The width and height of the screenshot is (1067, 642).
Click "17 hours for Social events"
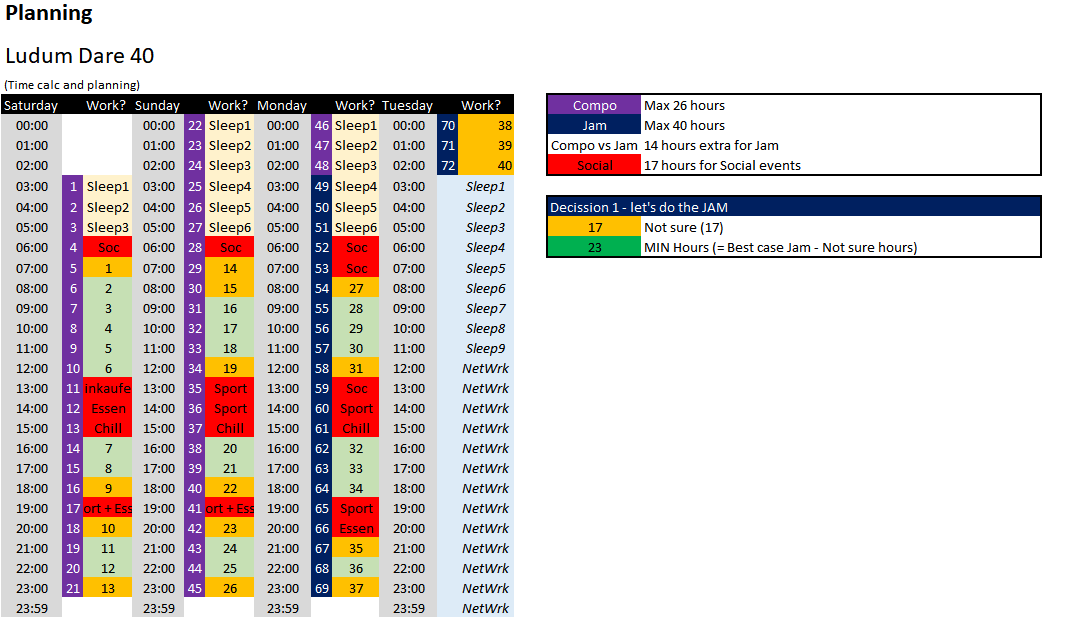[x=722, y=165]
